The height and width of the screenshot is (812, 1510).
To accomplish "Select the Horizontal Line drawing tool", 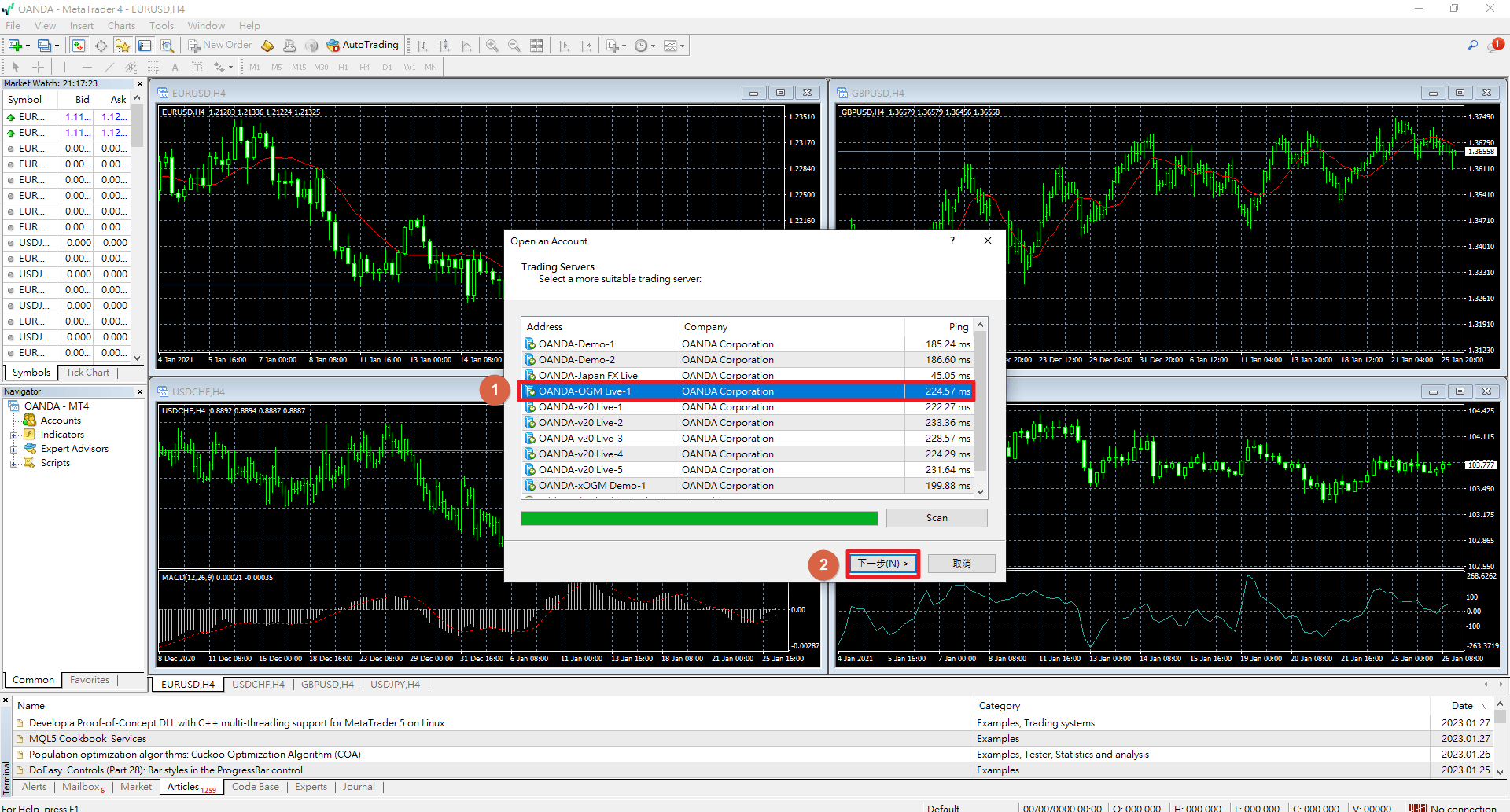I will (87, 67).
